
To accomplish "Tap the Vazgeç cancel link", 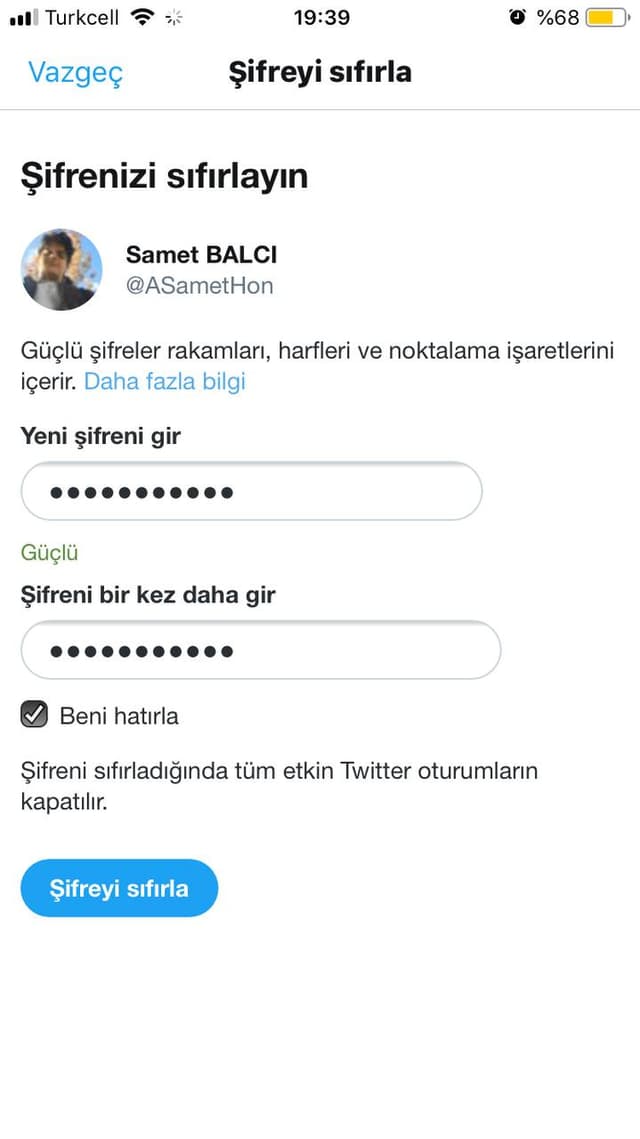I will 76,73.
